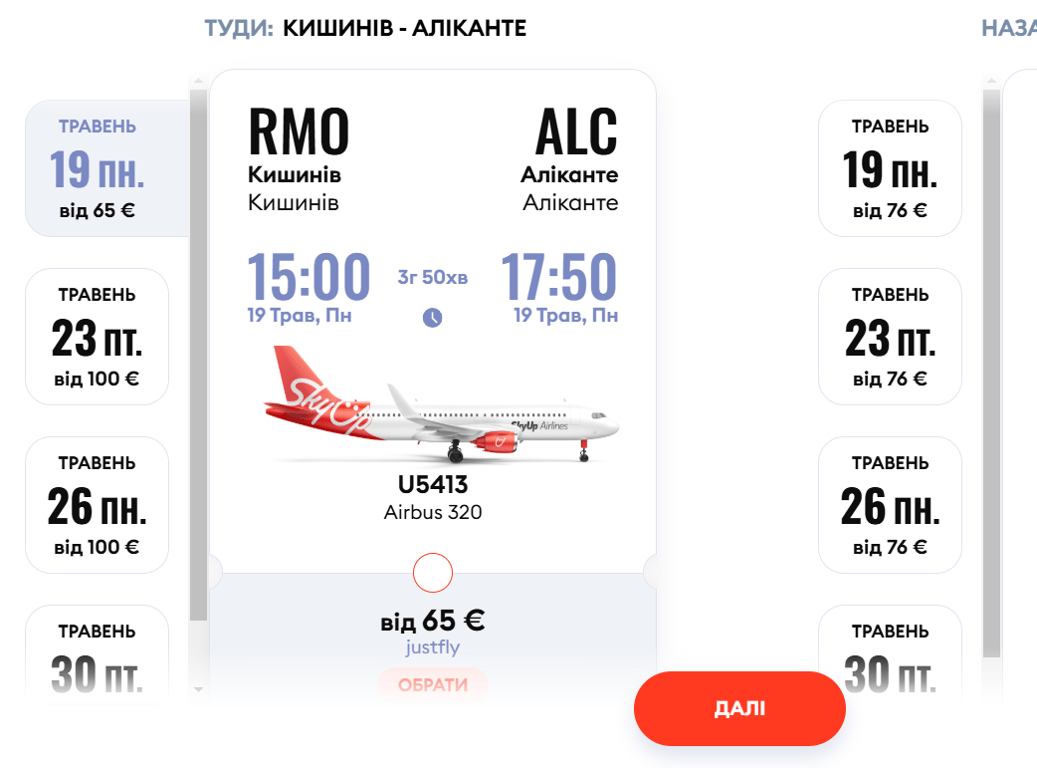Click the return dates scrollbar thumb
Screen dimensions: 1037x768
[991, 370]
